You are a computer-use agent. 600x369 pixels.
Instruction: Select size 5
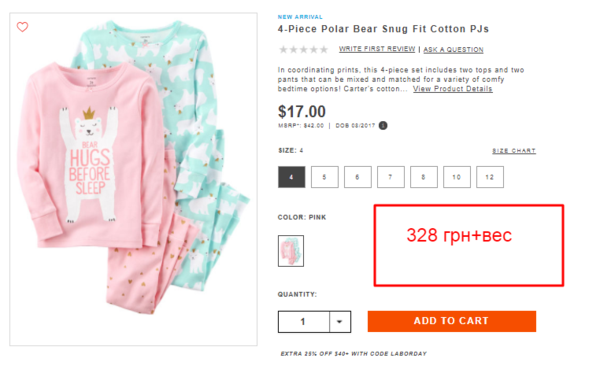[x=324, y=177]
